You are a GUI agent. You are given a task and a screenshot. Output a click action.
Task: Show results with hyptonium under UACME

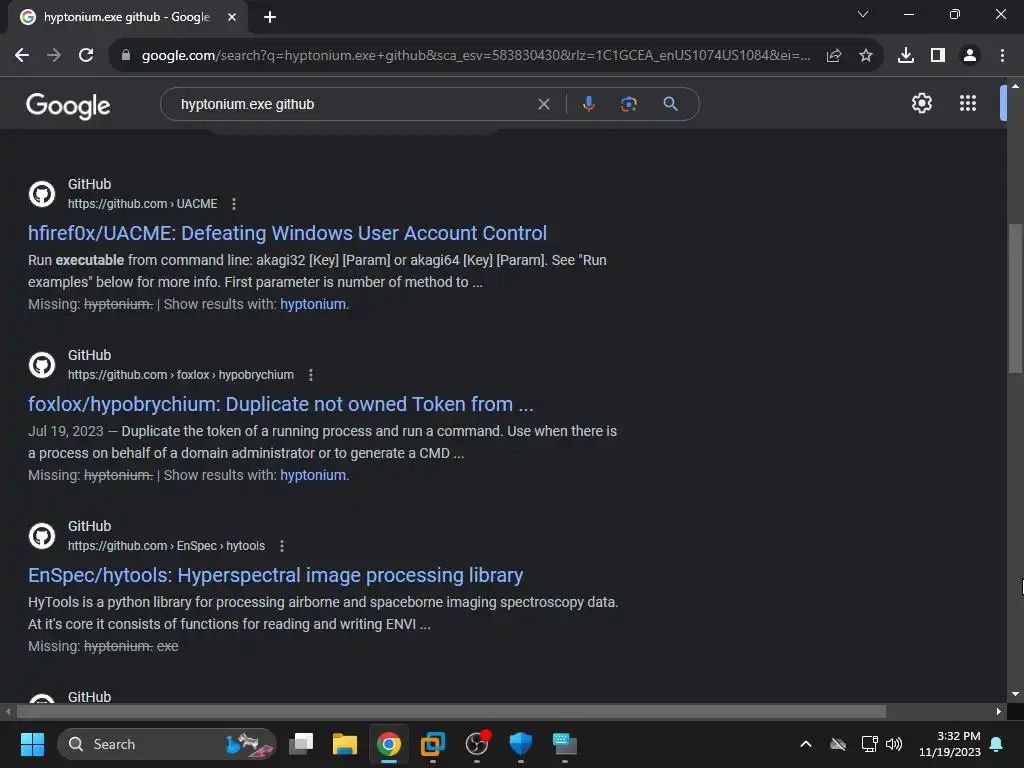[313, 304]
